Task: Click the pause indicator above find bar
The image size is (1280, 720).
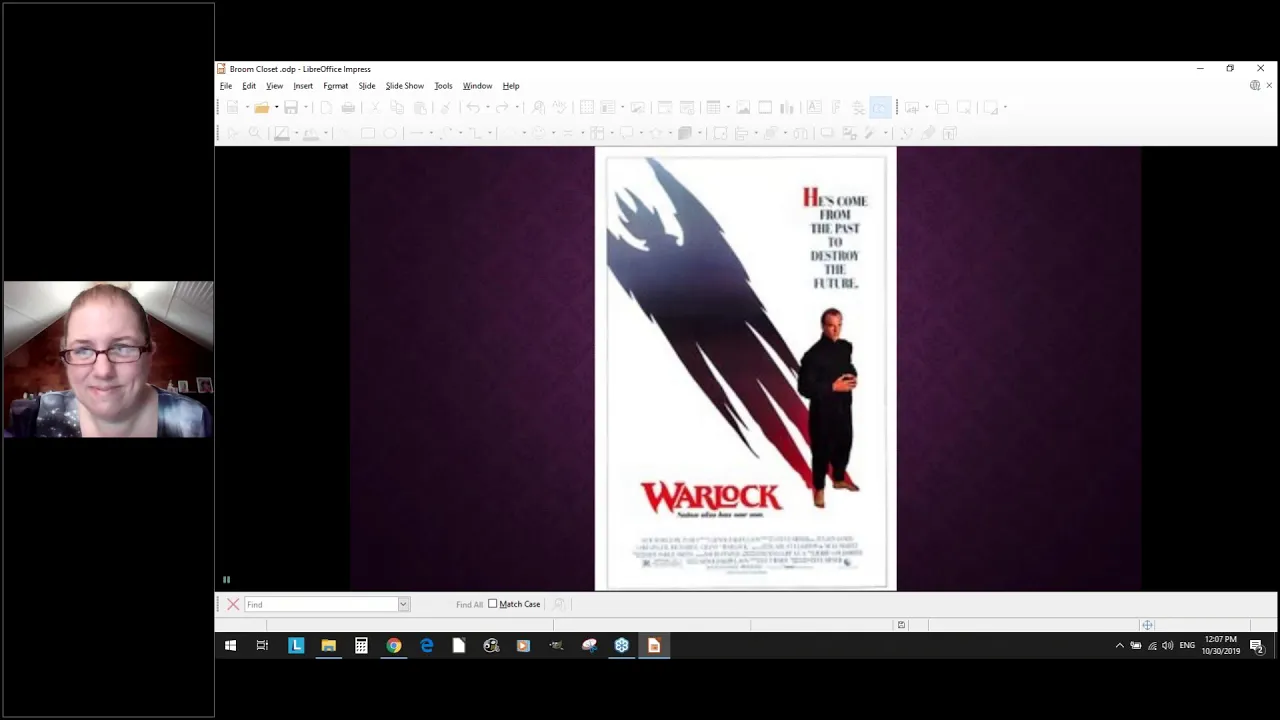Action: tap(226, 579)
